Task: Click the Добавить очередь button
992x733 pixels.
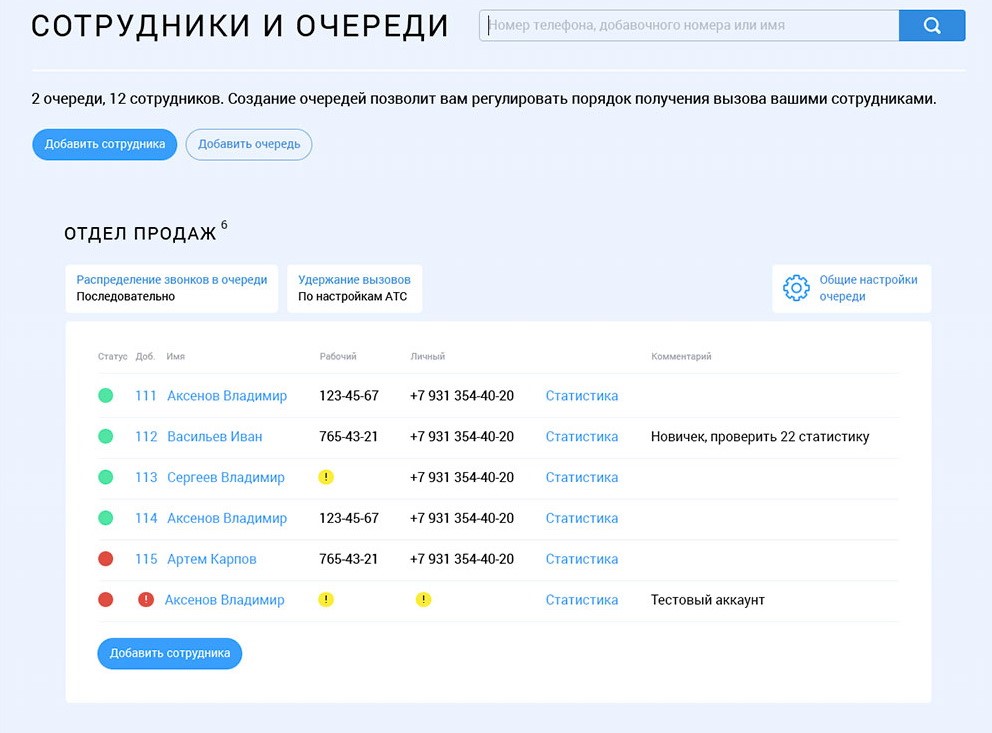Action: click(x=249, y=144)
